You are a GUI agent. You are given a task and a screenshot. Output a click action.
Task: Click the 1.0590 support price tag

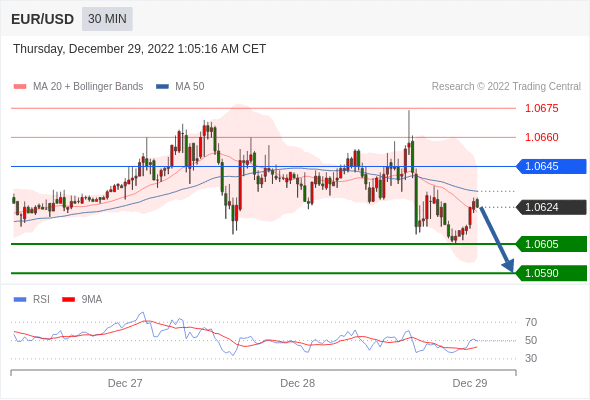(x=551, y=273)
